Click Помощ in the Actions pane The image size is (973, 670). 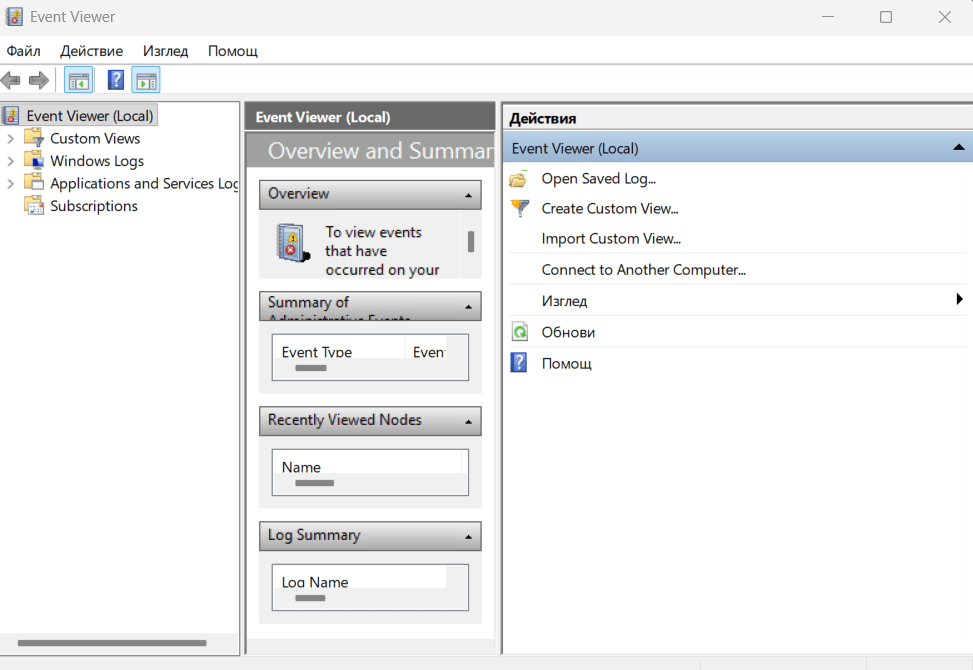click(567, 363)
